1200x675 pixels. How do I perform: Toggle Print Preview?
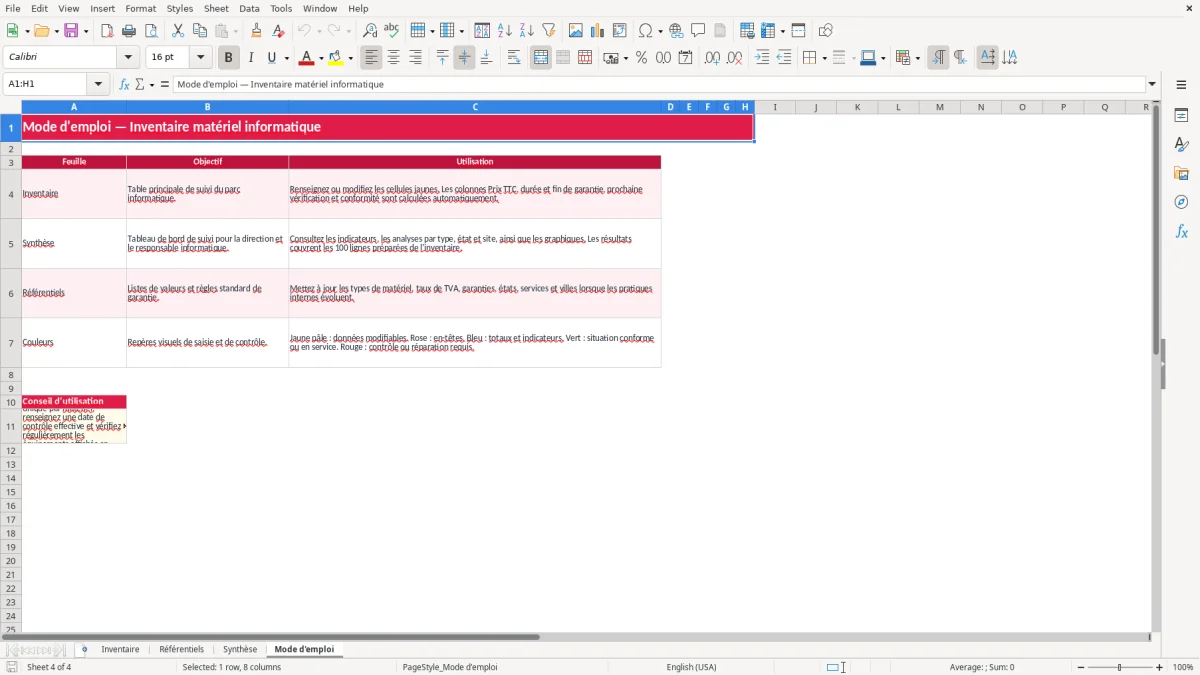pyautogui.click(x=151, y=31)
